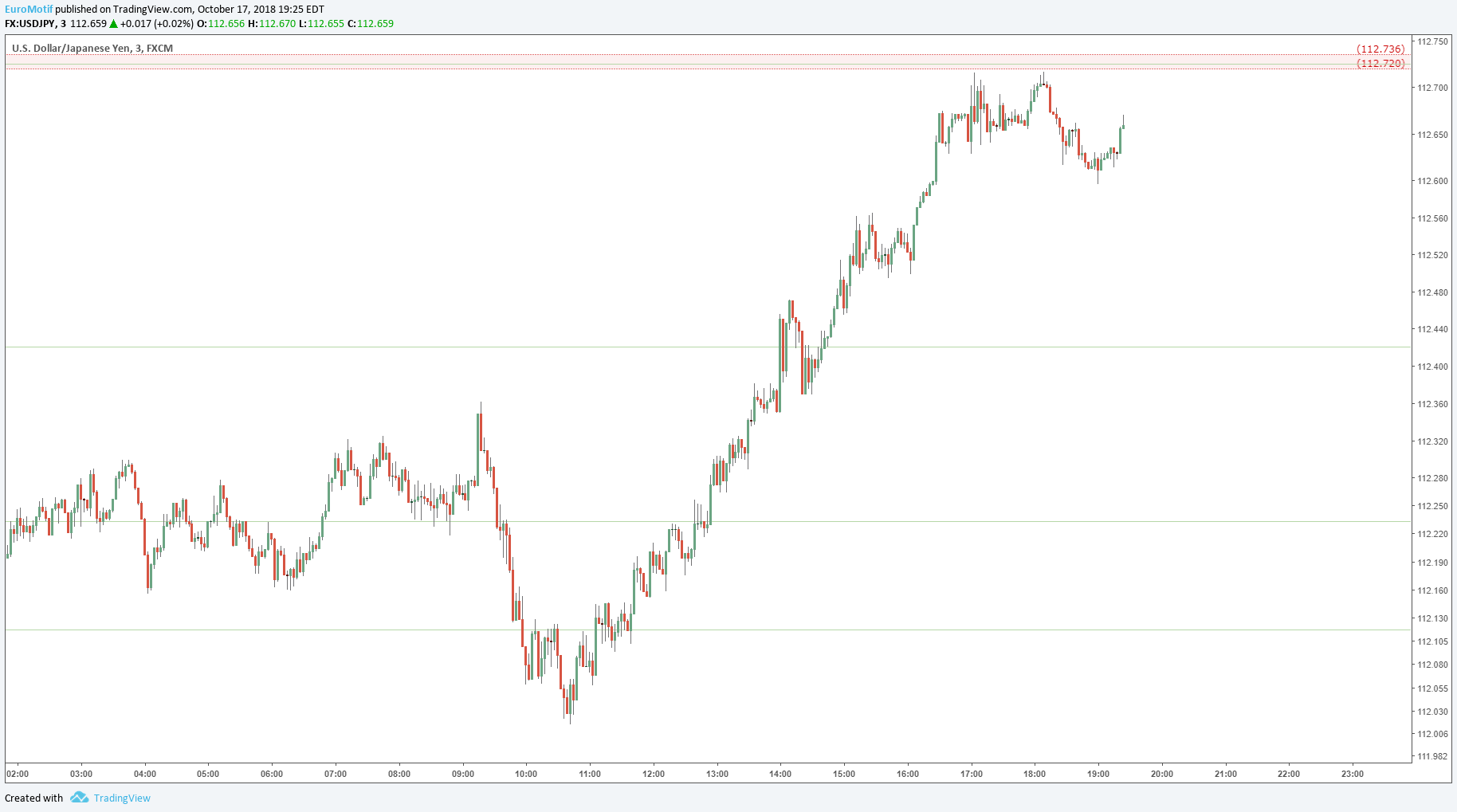
Task: Click the 112.160 price axis label
Action: (x=1432, y=590)
